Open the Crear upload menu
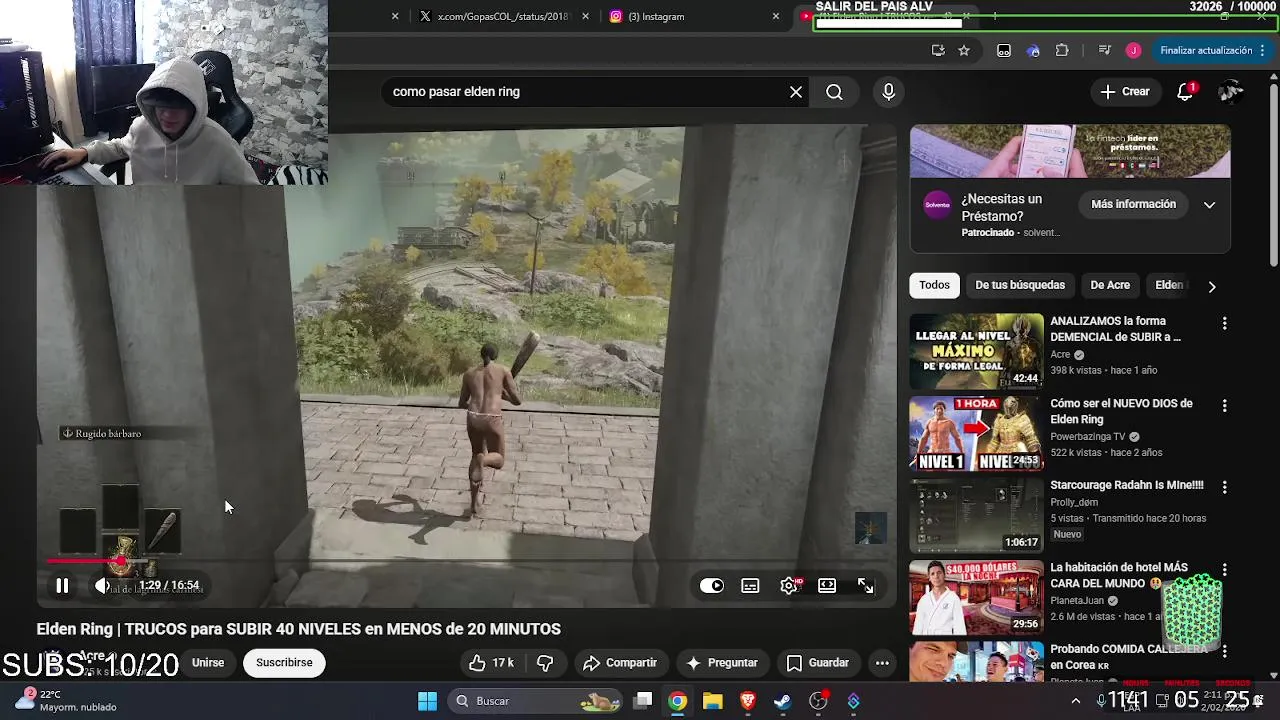This screenshot has height=720, width=1280. (1126, 92)
